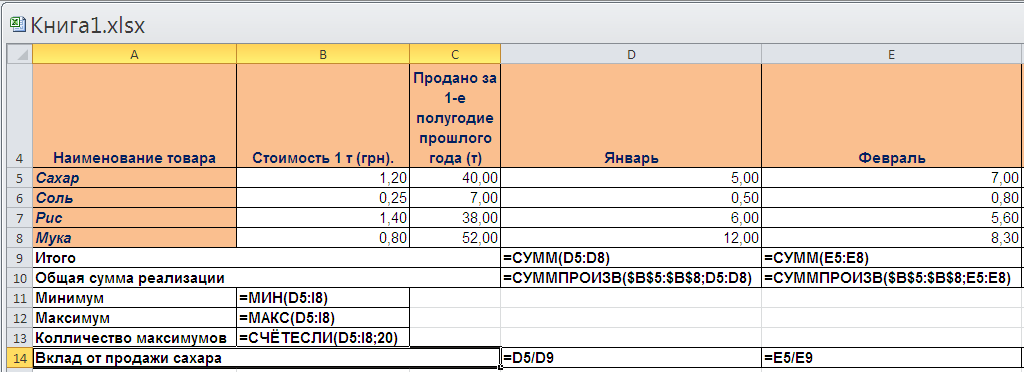Click the 'Январь' header cell
Viewport: 1024px width, 372px height.
click(x=631, y=116)
